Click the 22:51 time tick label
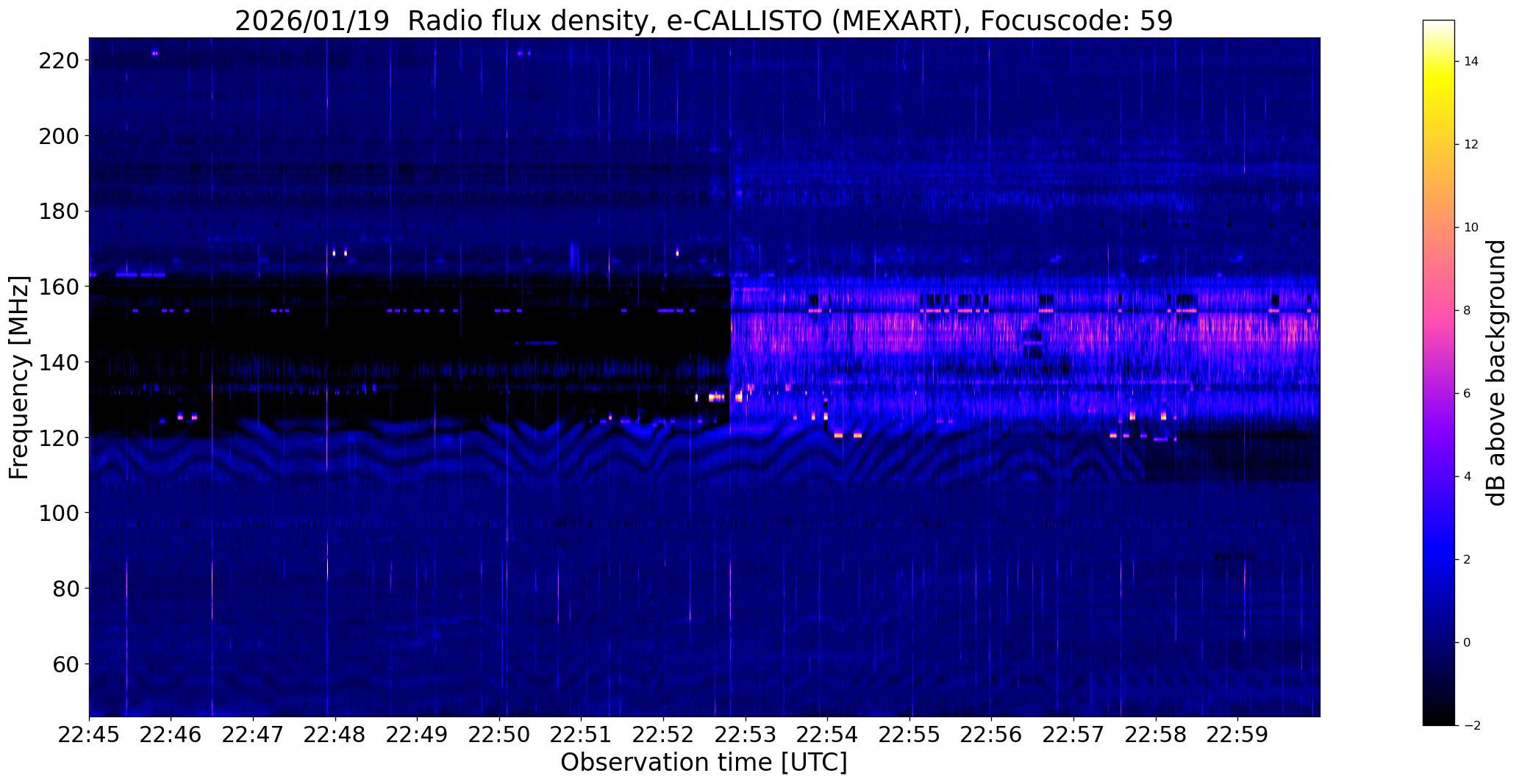Image resolution: width=1519 pixels, height=784 pixels. (x=582, y=735)
